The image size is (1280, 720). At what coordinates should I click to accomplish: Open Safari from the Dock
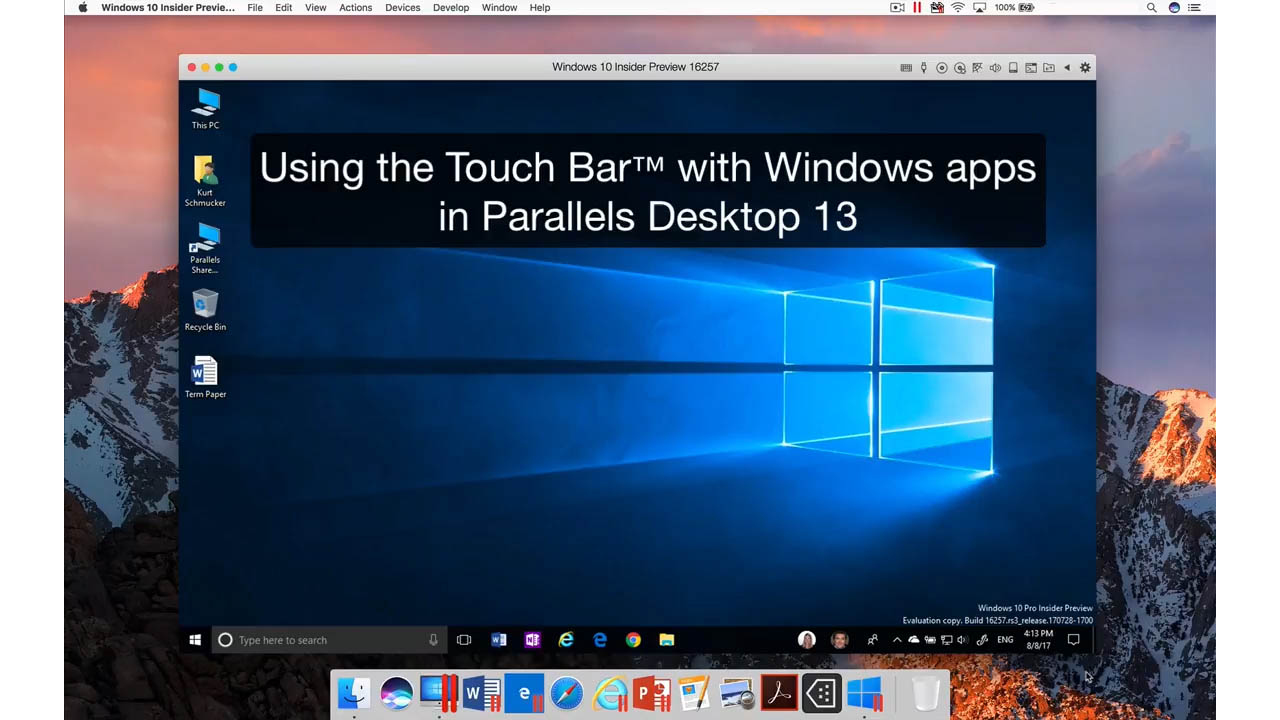tap(566, 693)
